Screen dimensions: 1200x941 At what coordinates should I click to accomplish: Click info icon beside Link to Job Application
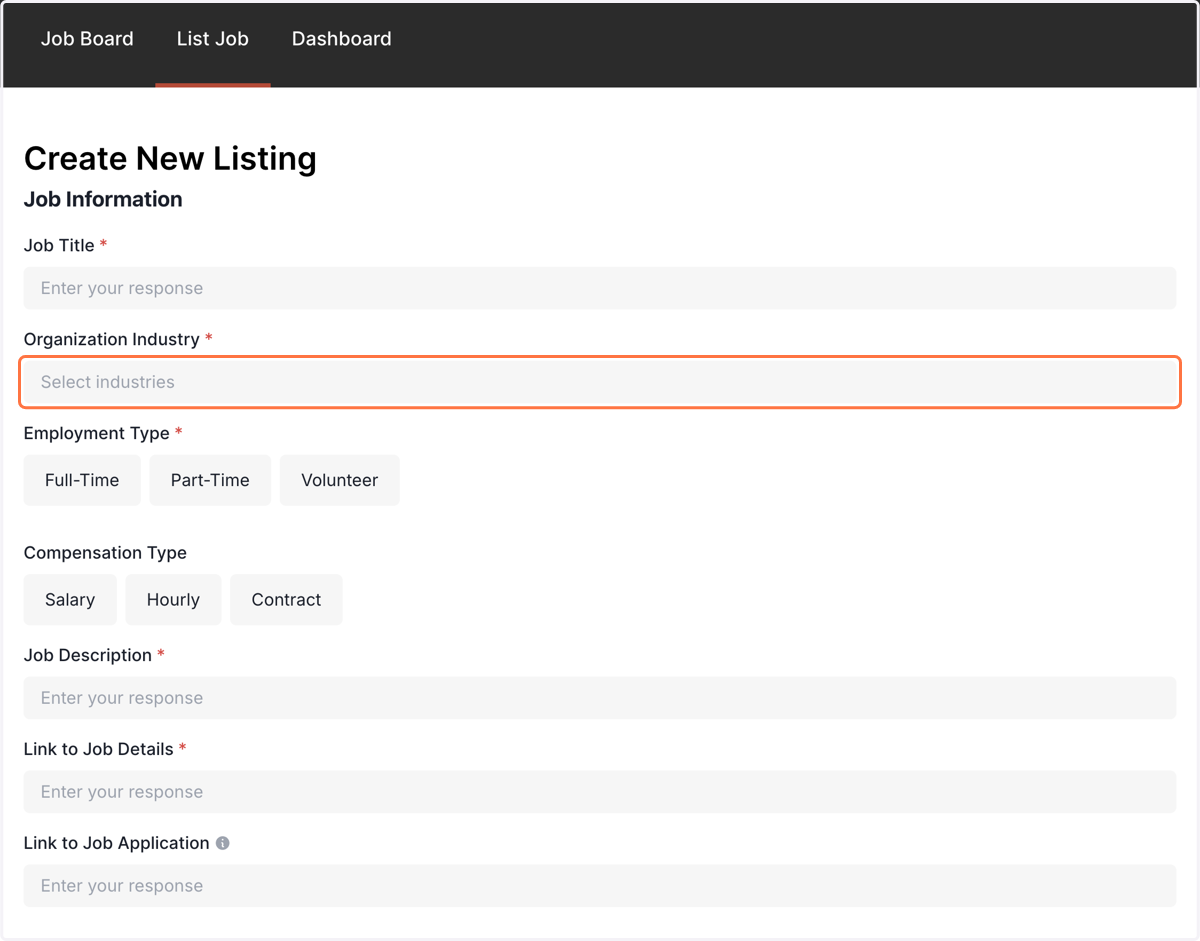pos(223,843)
